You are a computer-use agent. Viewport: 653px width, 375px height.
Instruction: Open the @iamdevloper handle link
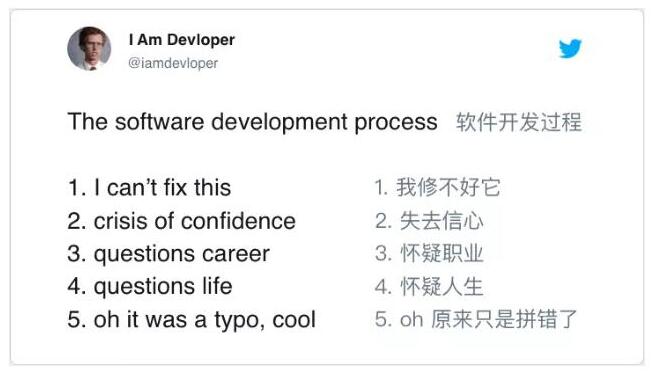[173, 63]
